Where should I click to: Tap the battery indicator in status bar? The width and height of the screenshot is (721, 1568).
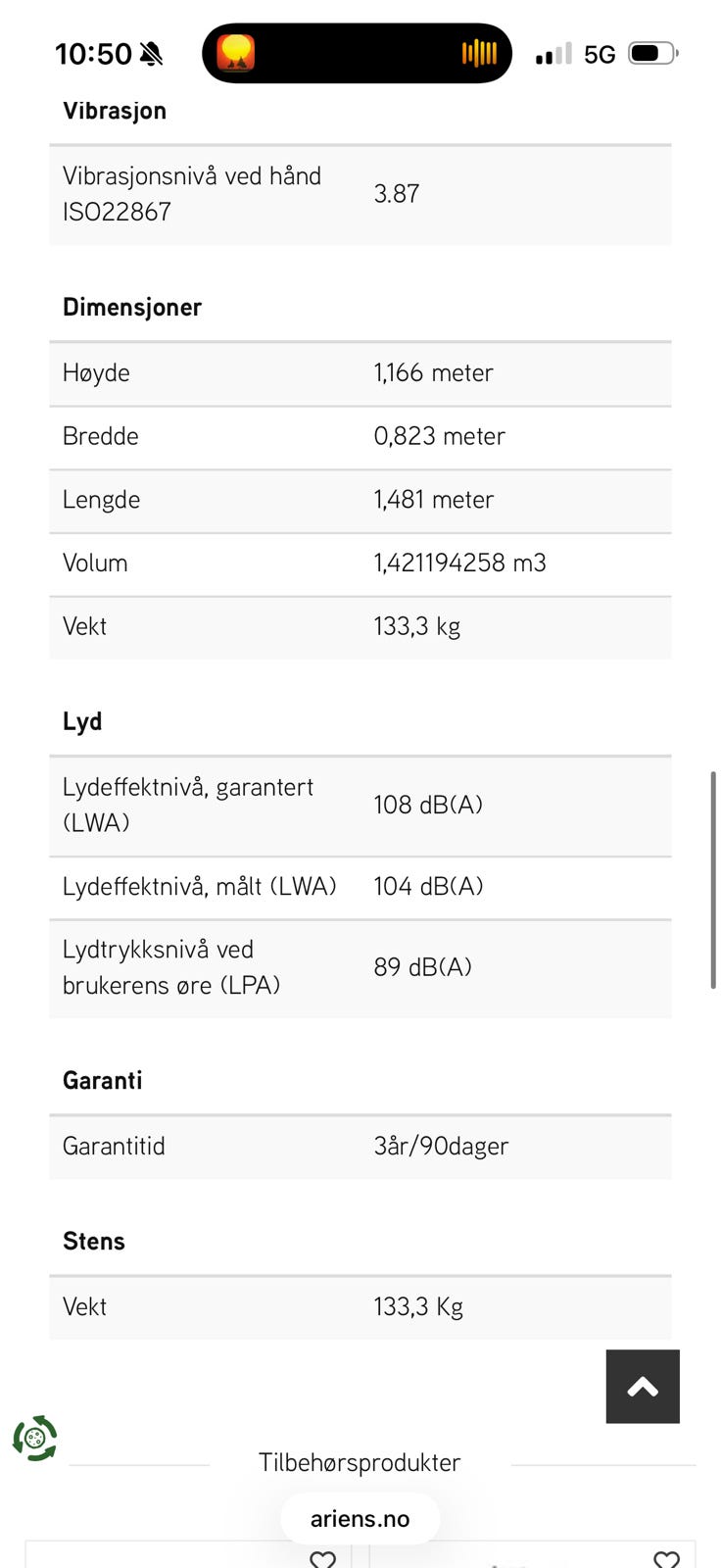tap(653, 53)
